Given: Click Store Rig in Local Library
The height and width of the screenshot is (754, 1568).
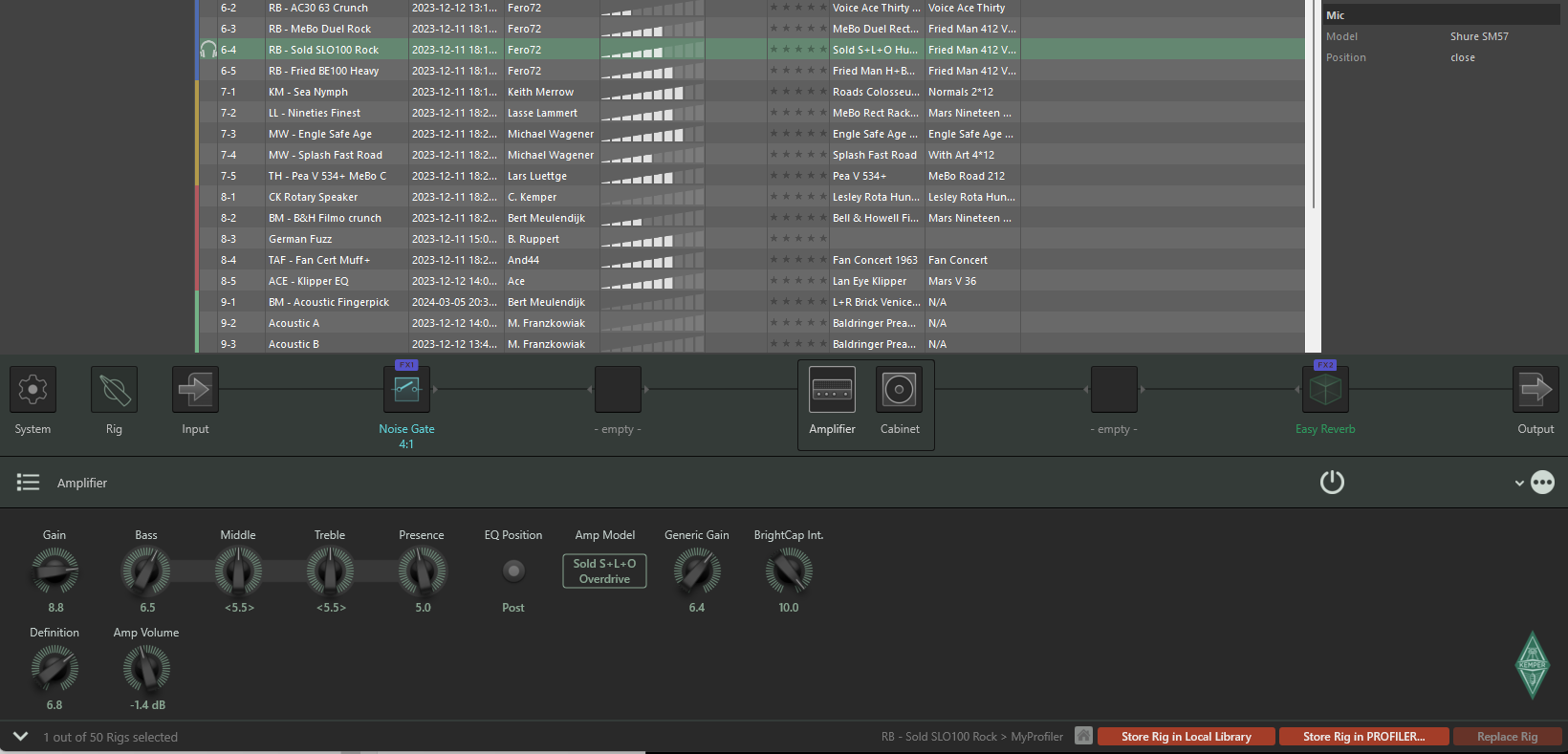Looking at the screenshot, I should point(1186,737).
